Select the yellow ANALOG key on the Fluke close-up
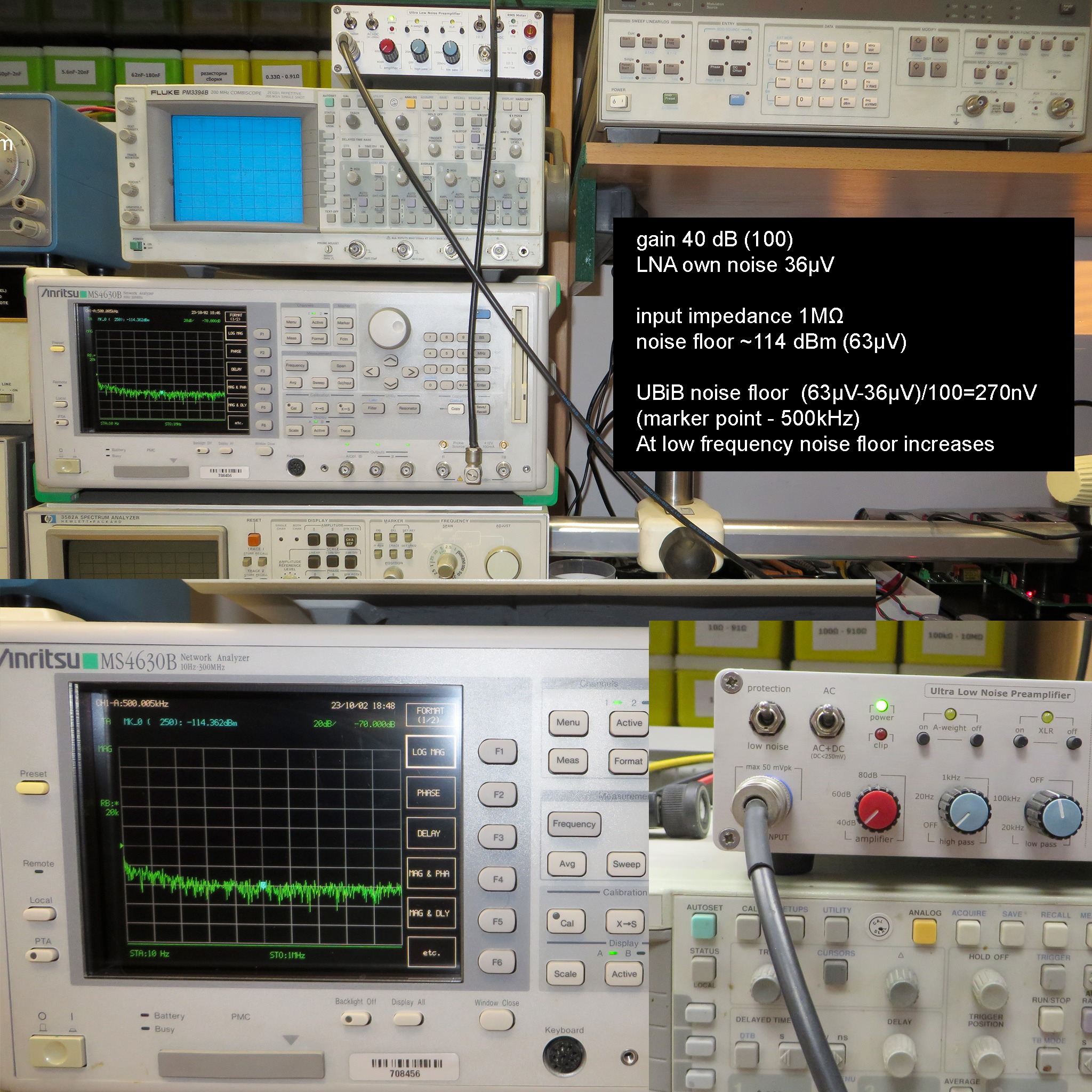 coord(924,932)
